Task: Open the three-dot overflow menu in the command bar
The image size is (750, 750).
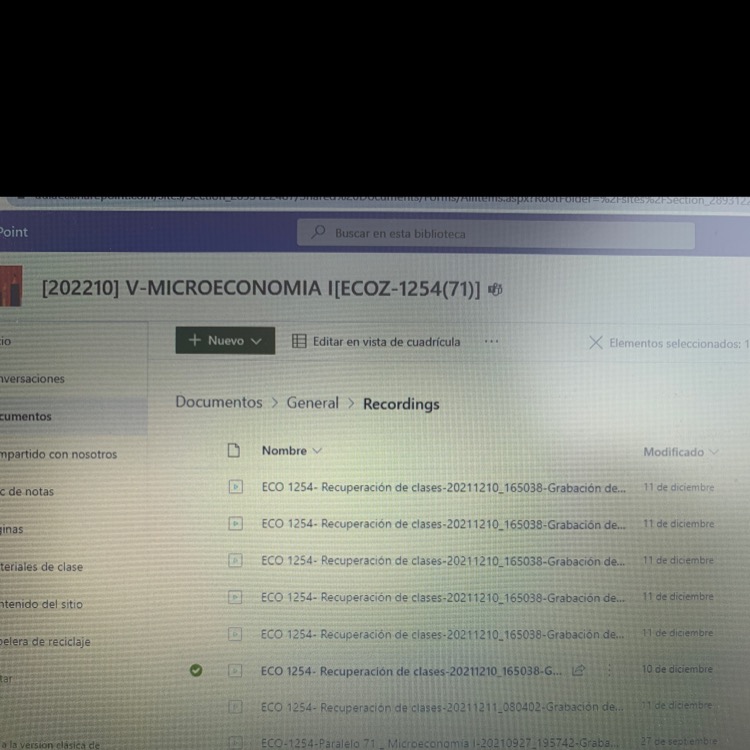Action: [x=491, y=341]
